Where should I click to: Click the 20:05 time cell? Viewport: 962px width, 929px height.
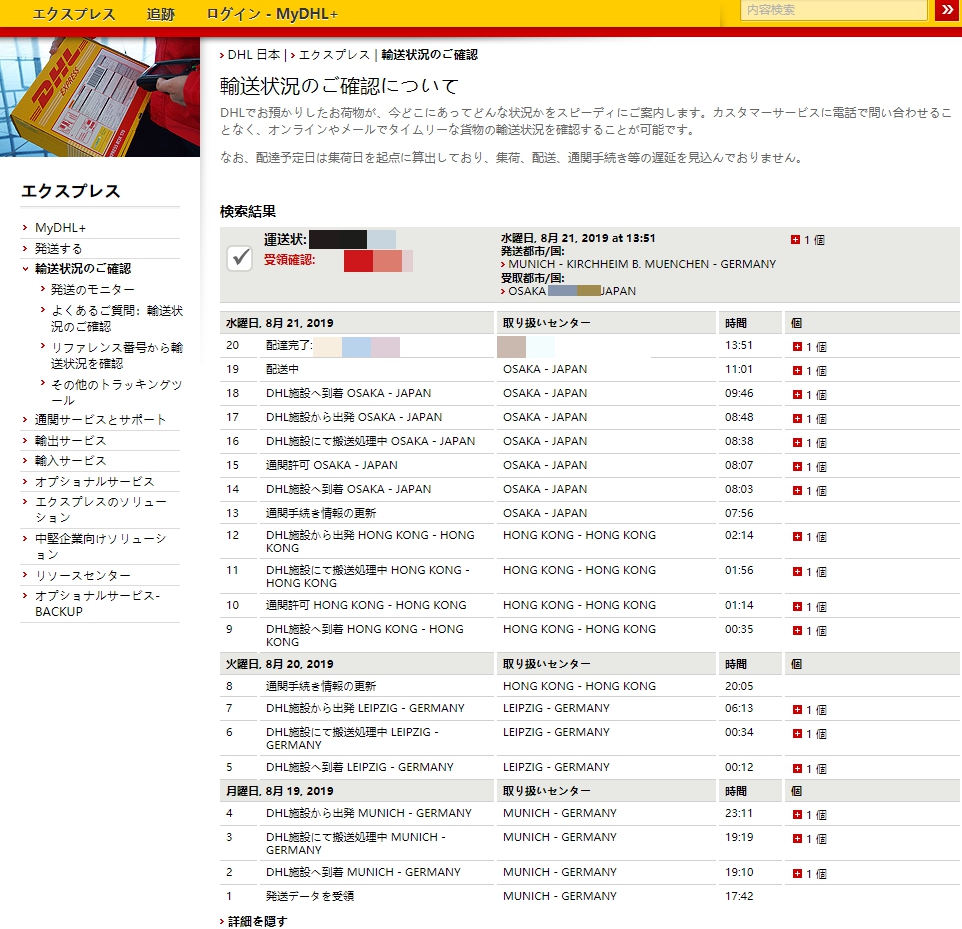point(739,686)
